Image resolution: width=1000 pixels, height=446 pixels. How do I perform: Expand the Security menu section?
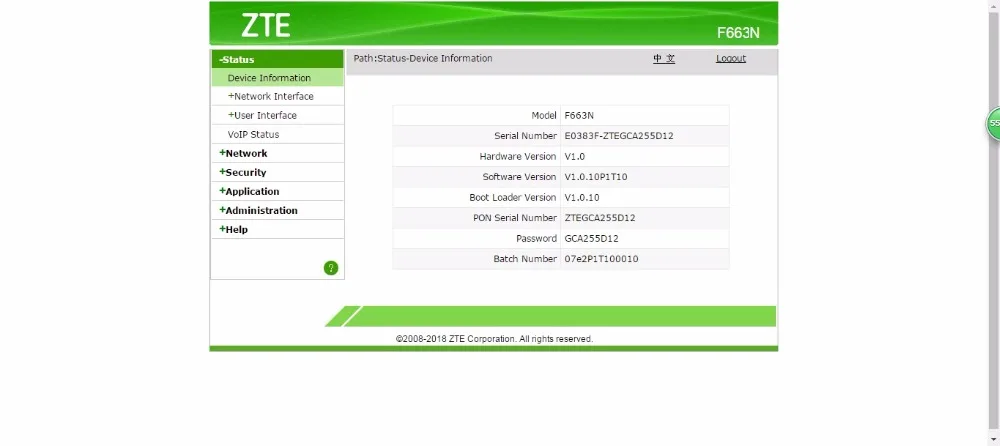click(242, 172)
